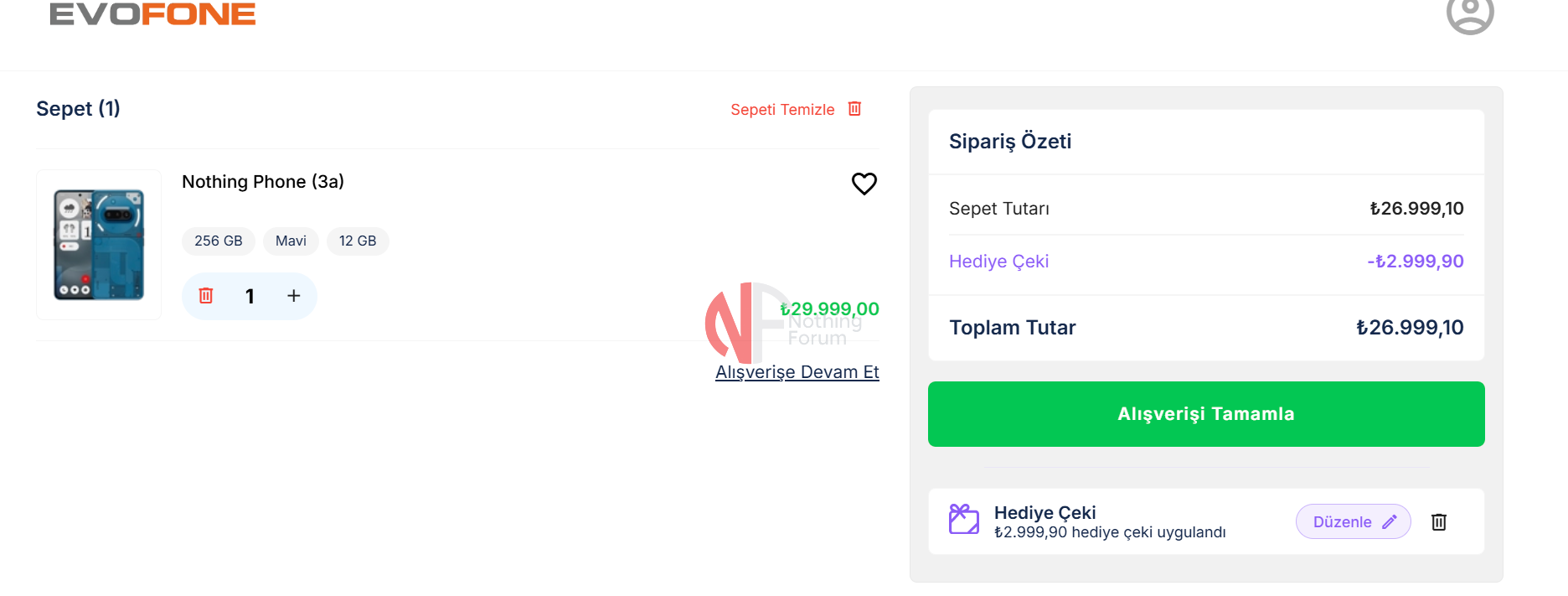Select the 12 GB RAM chip
Viewport: 1568px width, 596px height.
pos(358,241)
